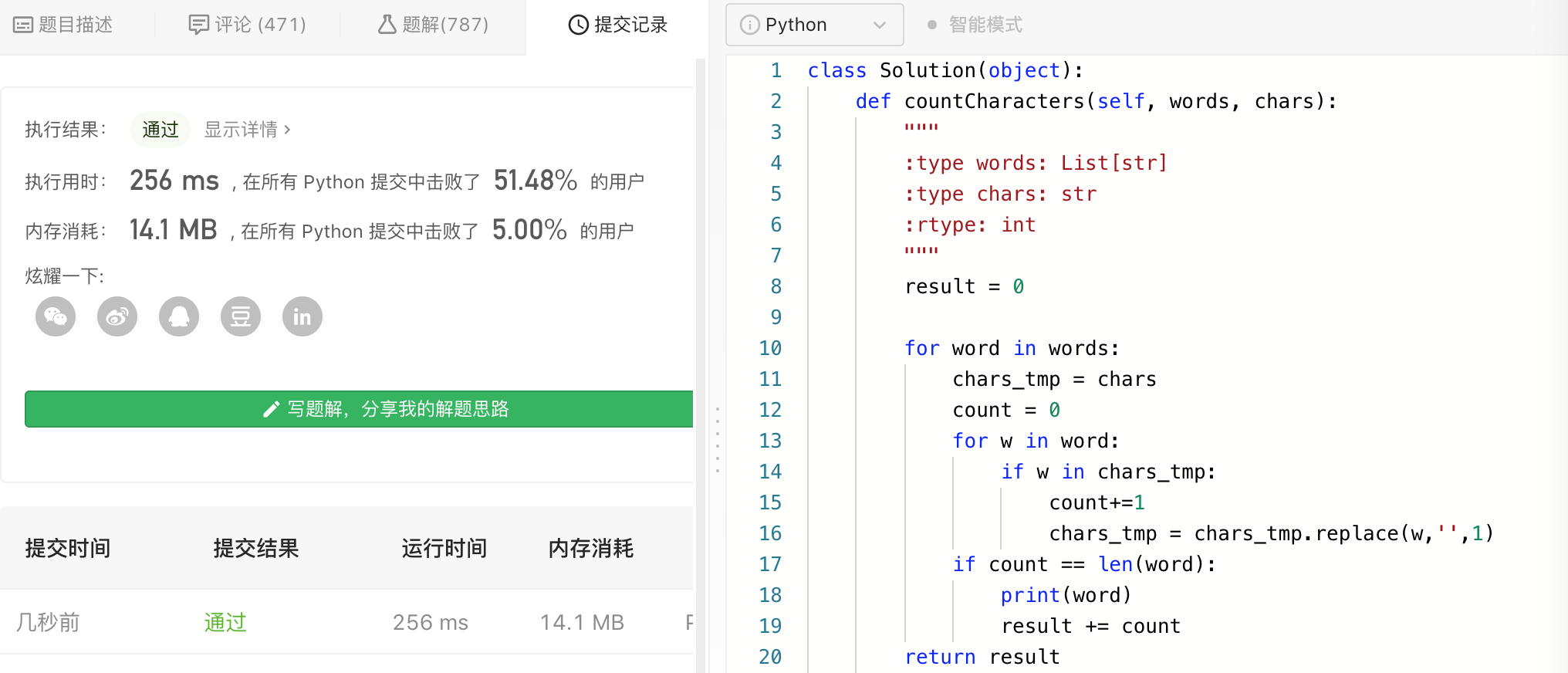Click code line 11 chars_tmp = chars

pos(1054,379)
